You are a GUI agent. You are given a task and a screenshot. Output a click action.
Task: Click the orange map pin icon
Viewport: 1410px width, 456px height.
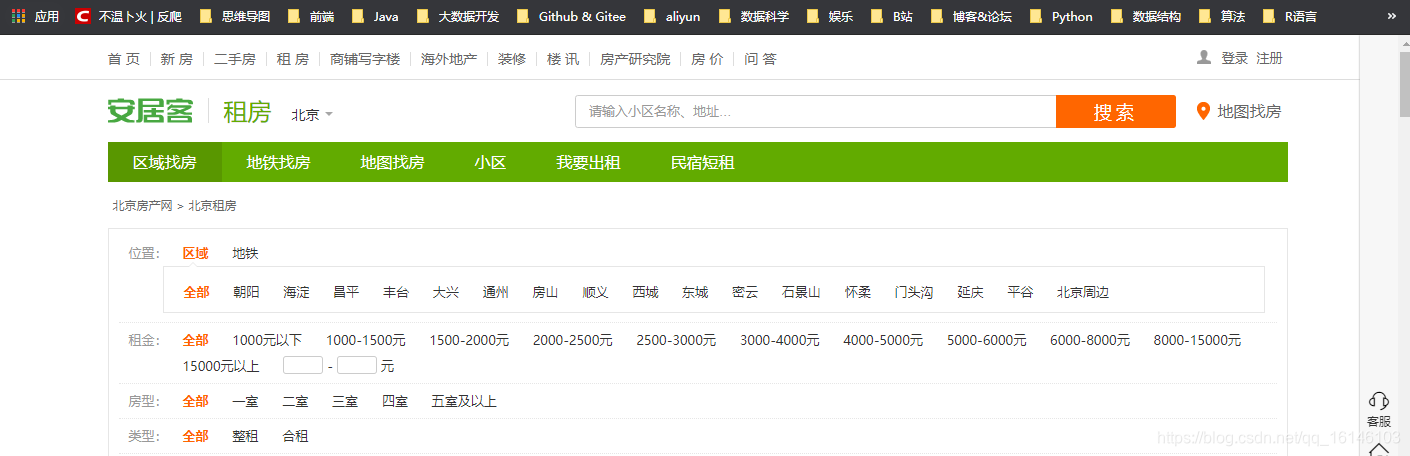[x=1203, y=111]
